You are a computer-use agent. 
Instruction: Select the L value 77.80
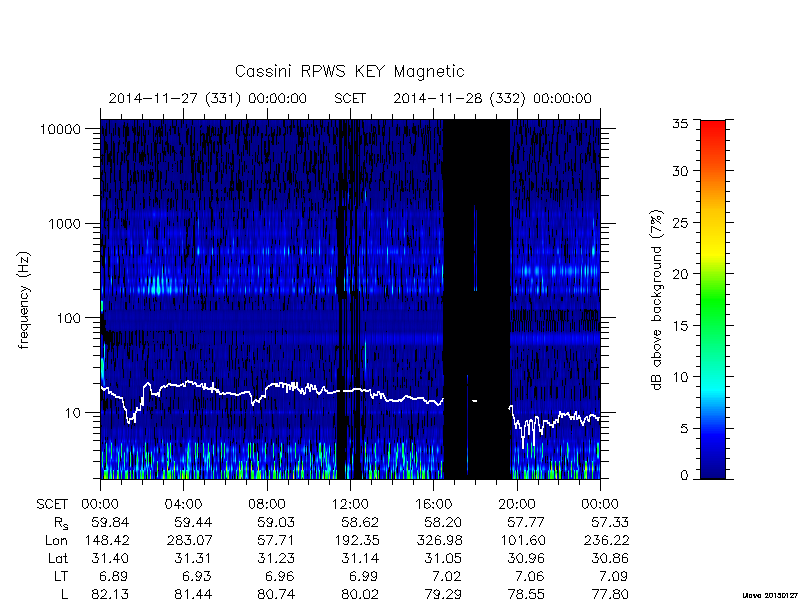610,594
